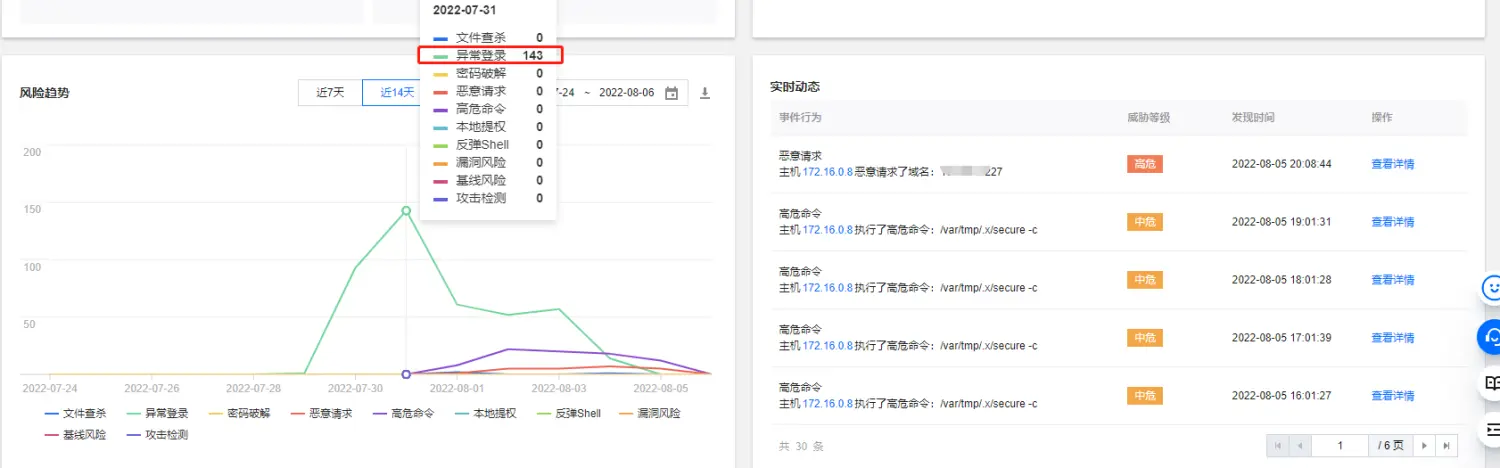This screenshot has width=1500, height=468.
Task: Open the customer support headset icon
Action: click(1491, 336)
